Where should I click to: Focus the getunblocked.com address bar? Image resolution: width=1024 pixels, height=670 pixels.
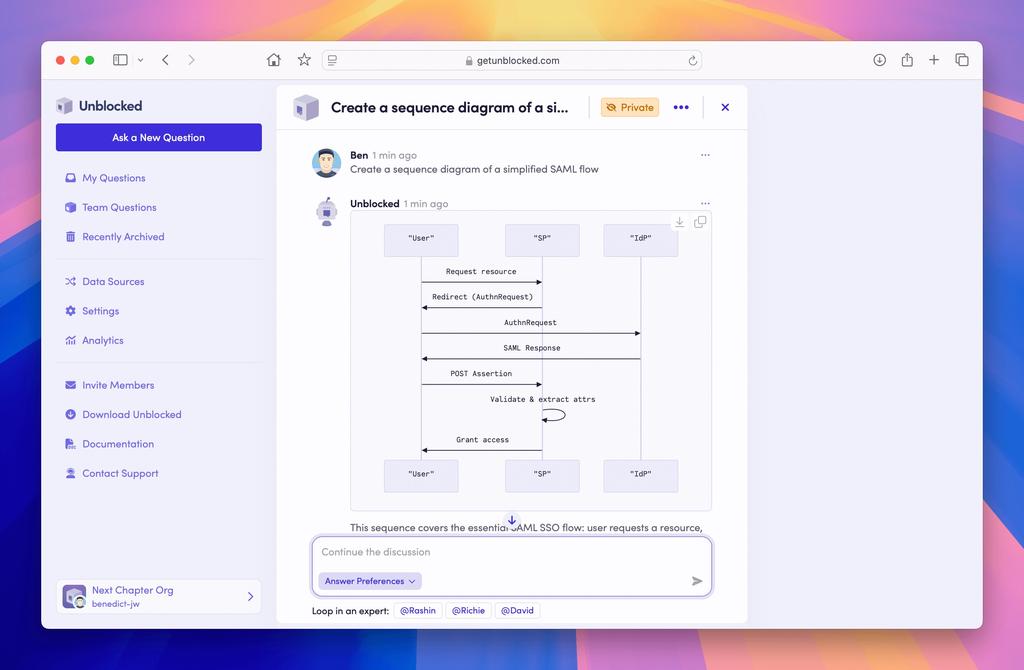512,61
